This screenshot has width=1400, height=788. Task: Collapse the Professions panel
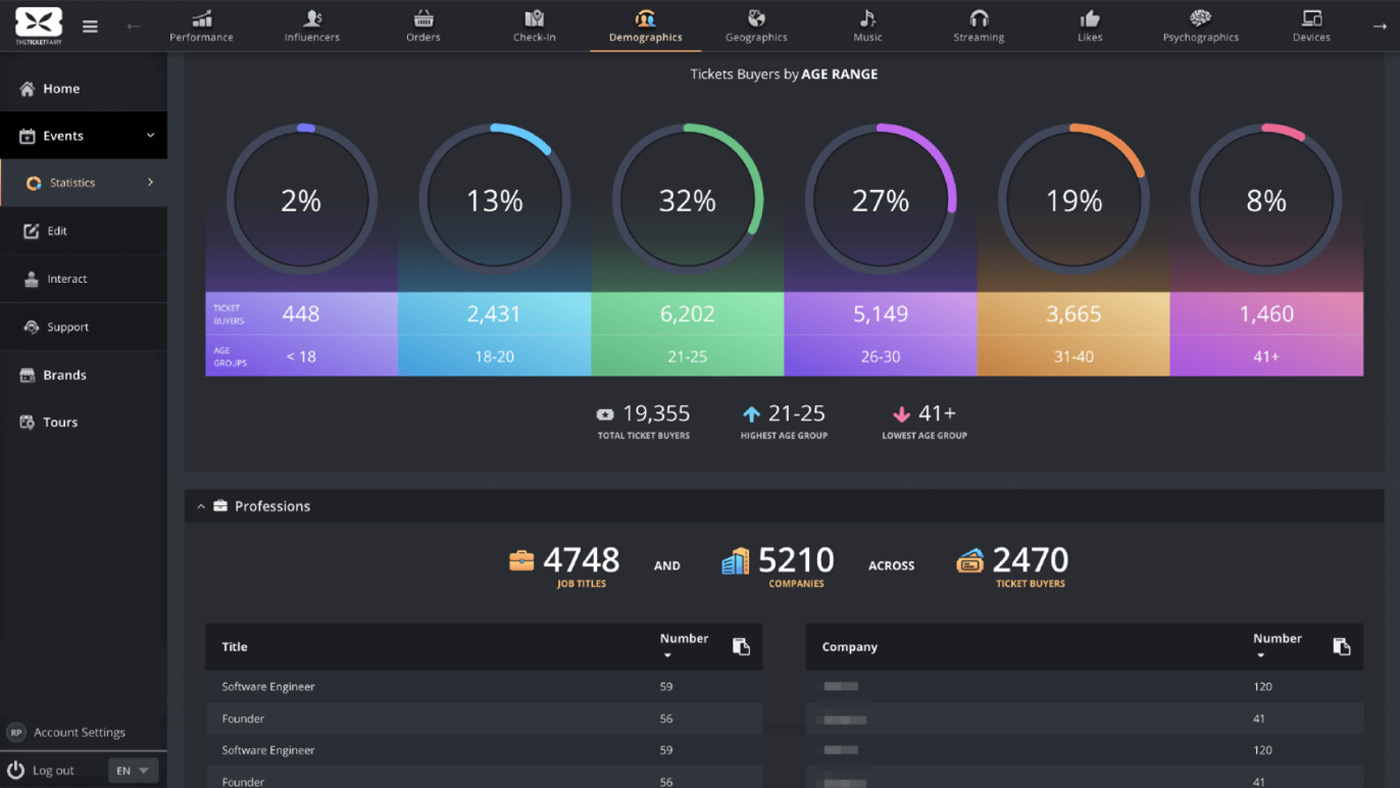pos(201,506)
